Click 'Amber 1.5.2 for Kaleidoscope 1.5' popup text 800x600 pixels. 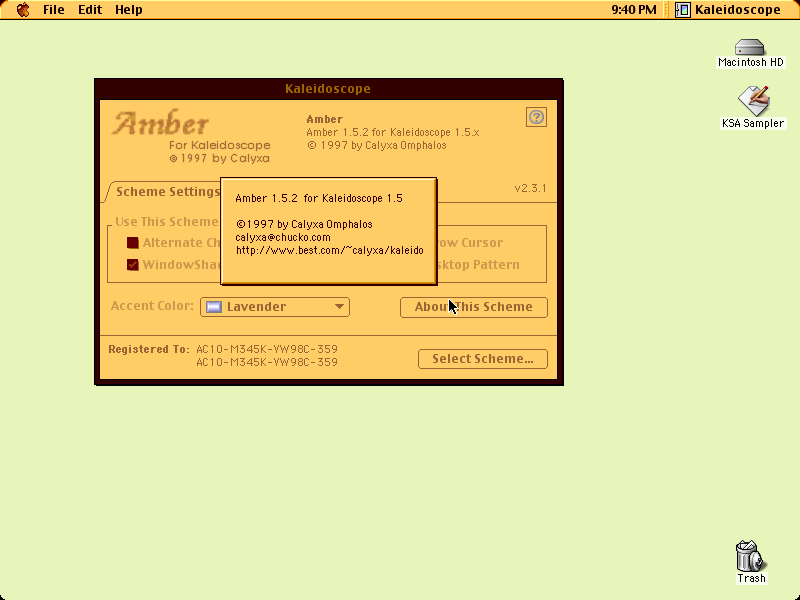pos(319,198)
